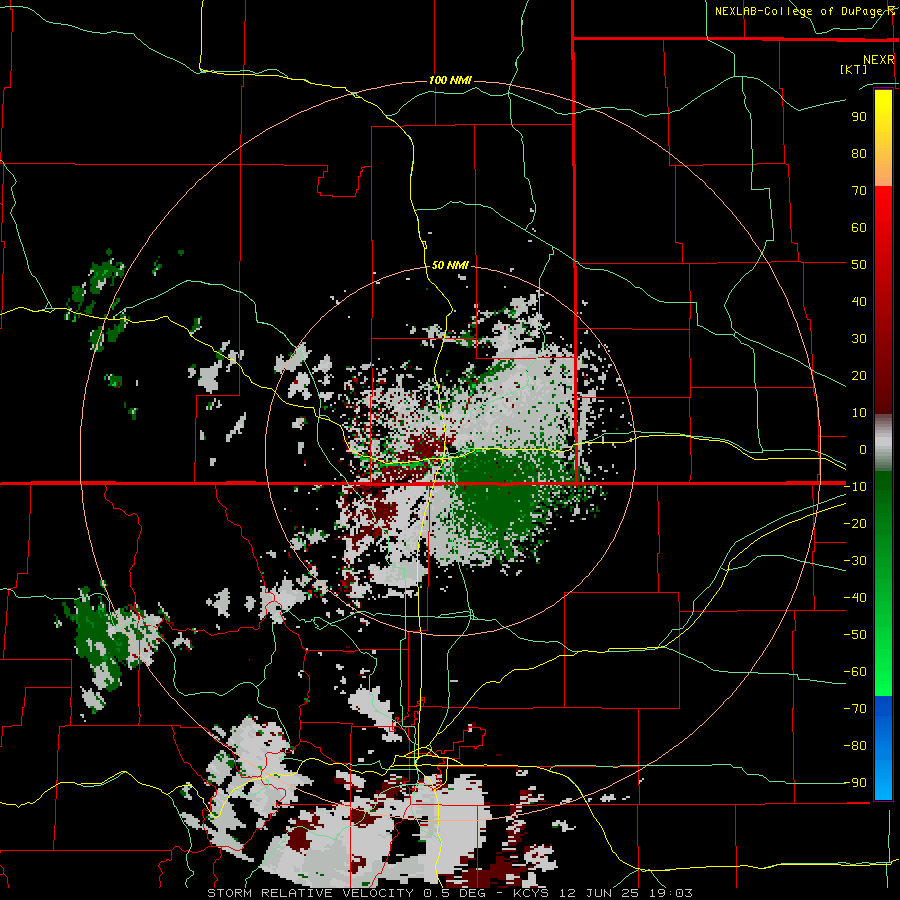Pick the gray zero-velocity color bar segment
The width and height of the screenshot is (900, 900).
coord(883,443)
